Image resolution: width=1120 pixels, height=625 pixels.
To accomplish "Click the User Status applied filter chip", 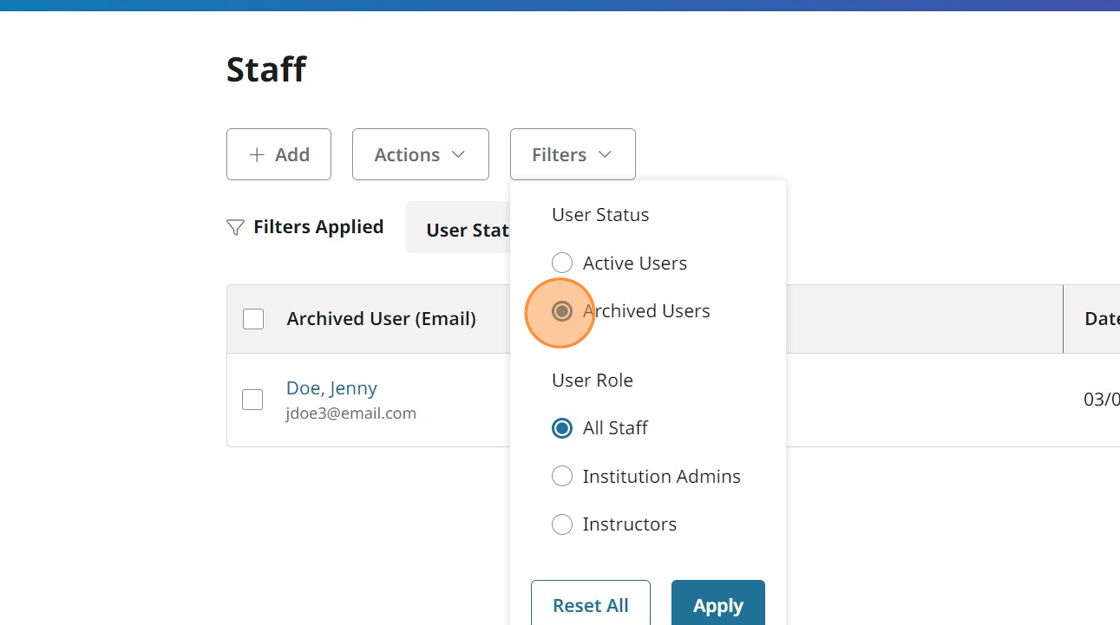I will (462, 229).
